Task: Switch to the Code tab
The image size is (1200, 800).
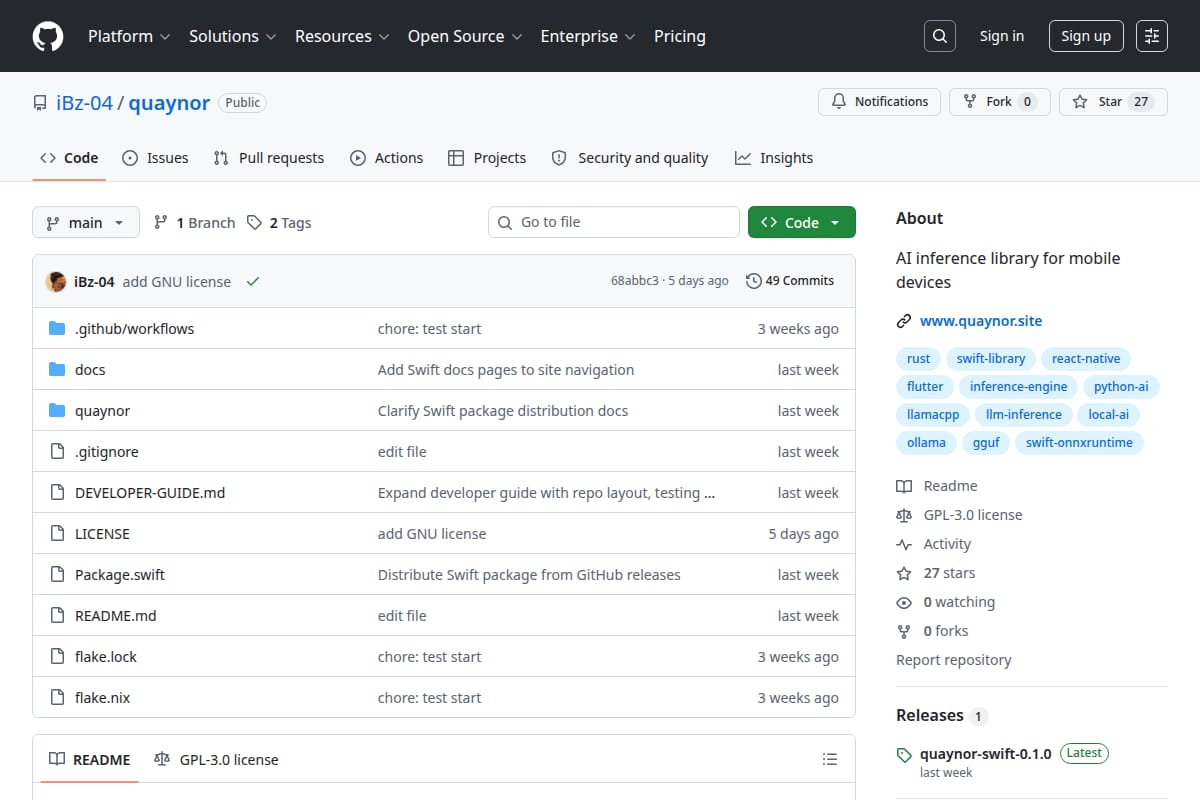Action: click(x=69, y=158)
